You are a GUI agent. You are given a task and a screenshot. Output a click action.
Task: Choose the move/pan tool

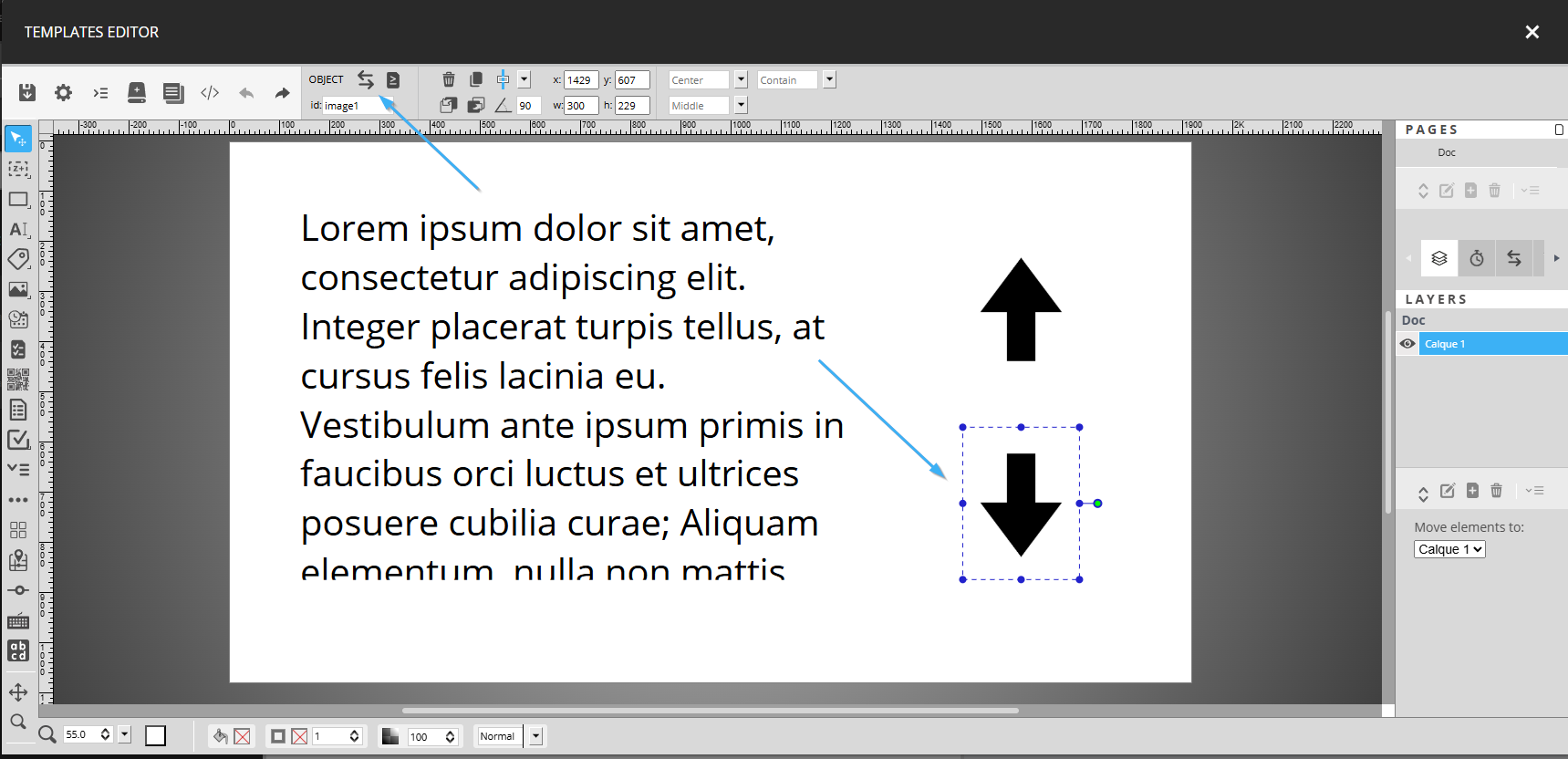[18, 692]
